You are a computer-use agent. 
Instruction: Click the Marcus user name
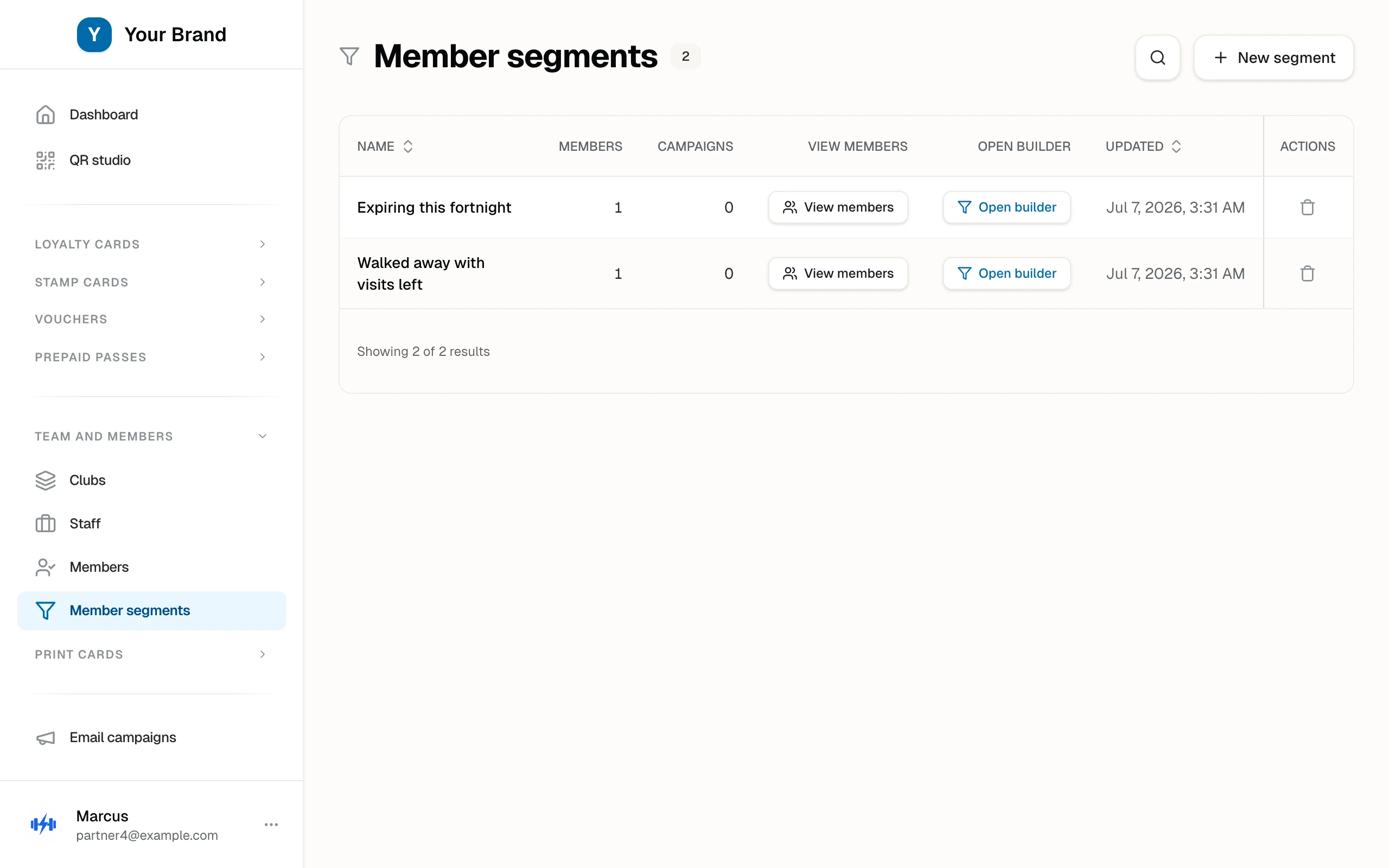point(102,816)
